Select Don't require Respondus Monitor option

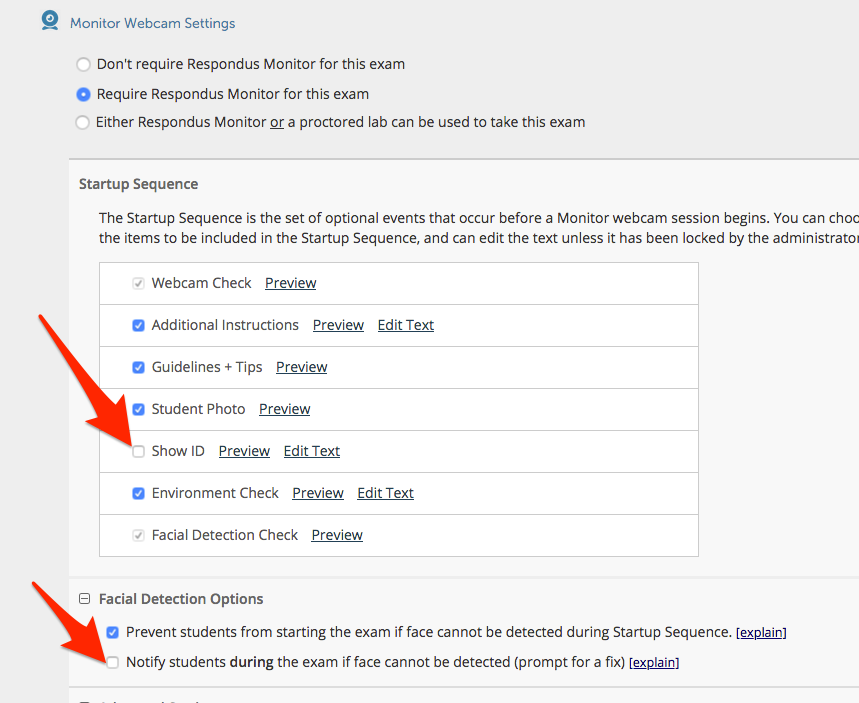[x=83, y=65]
